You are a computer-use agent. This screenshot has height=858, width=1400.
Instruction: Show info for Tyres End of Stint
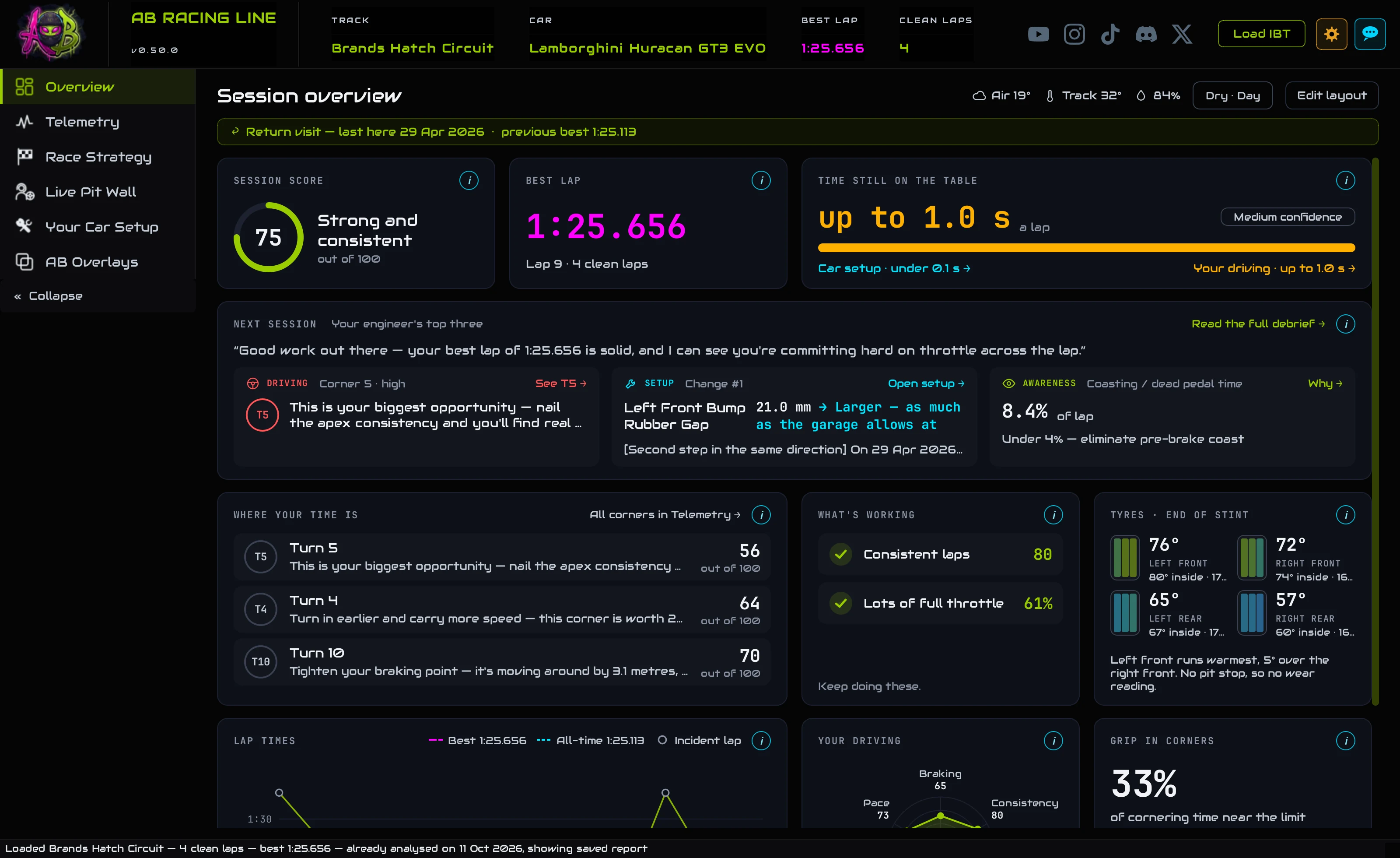[1345, 514]
